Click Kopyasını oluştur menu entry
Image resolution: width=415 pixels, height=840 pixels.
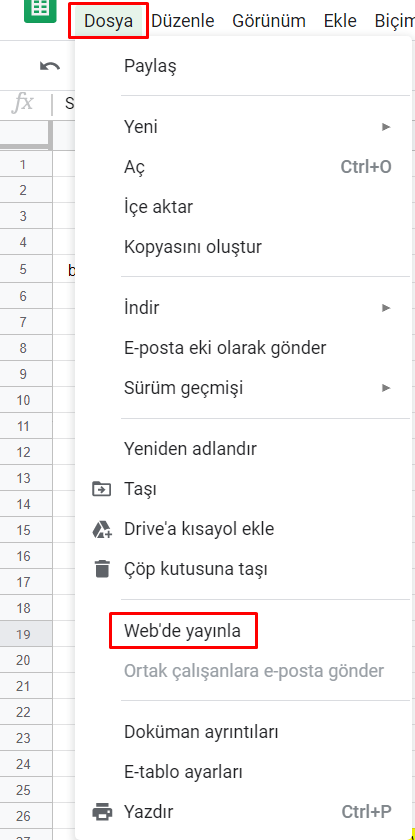click(193, 247)
